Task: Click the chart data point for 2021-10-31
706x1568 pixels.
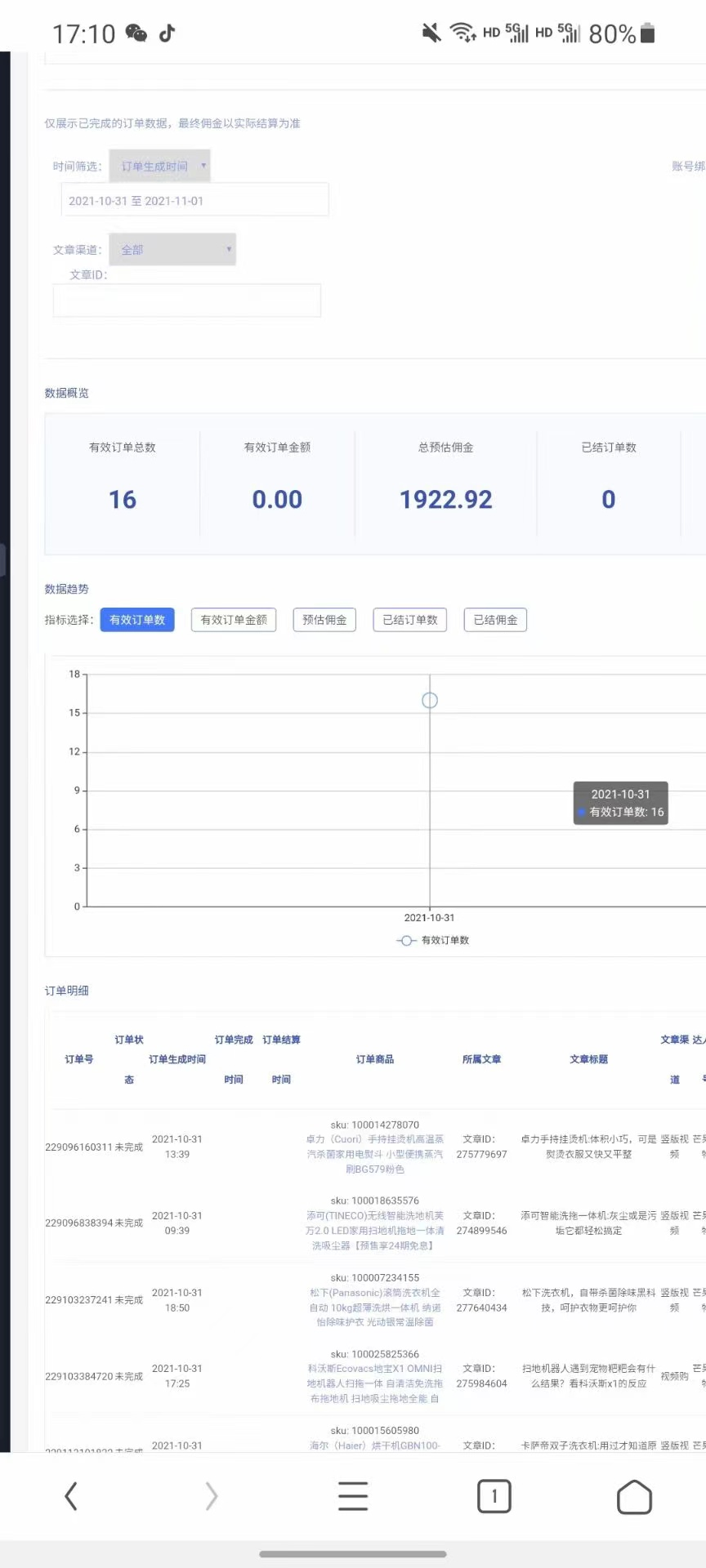Action: click(x=430, y=701)
